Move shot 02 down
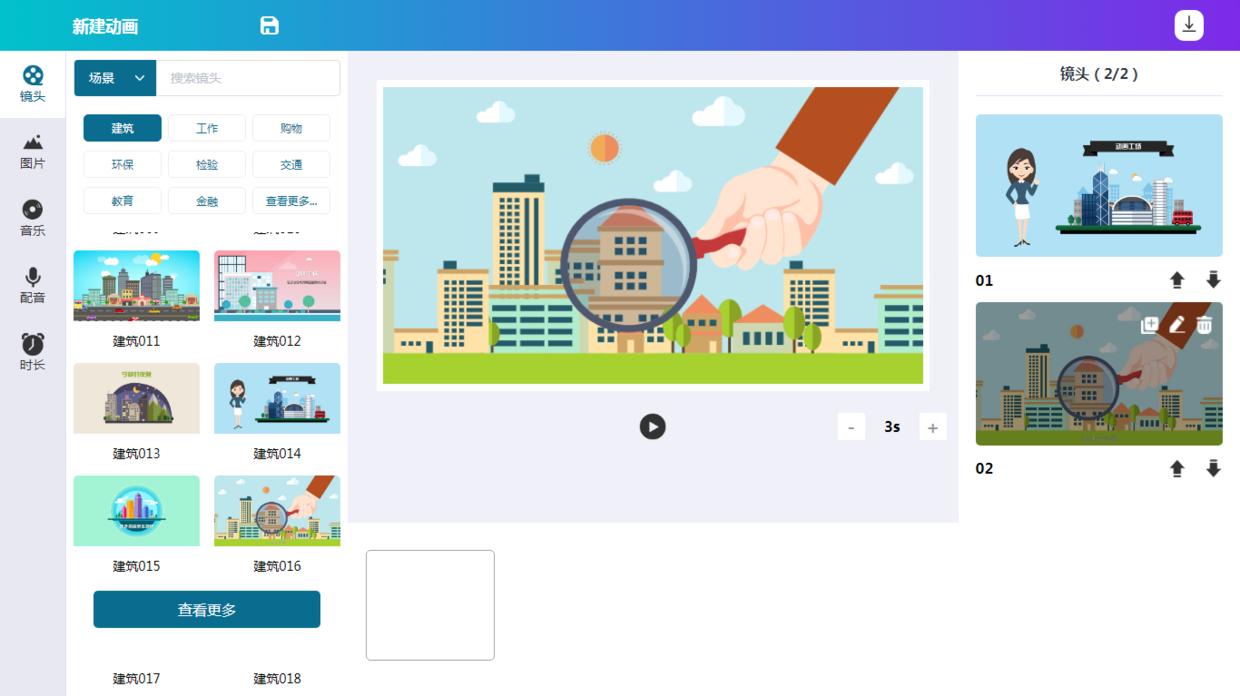 click(x=1213, y=468)
